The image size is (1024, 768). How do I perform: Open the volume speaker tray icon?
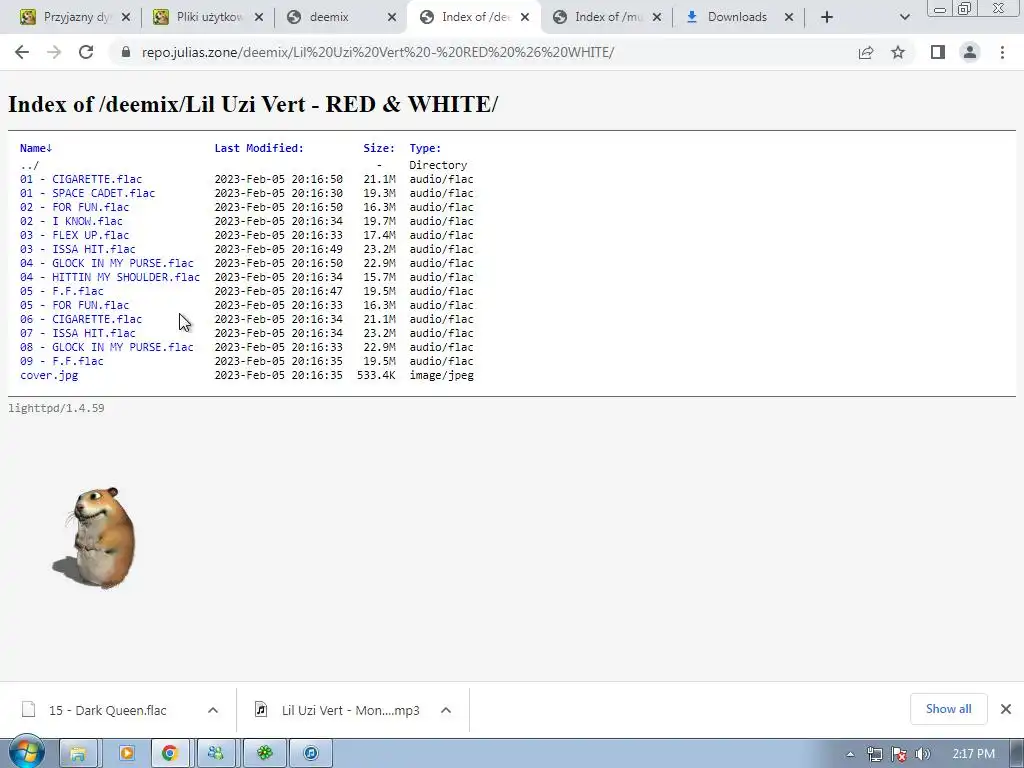(x=923, y=754)
